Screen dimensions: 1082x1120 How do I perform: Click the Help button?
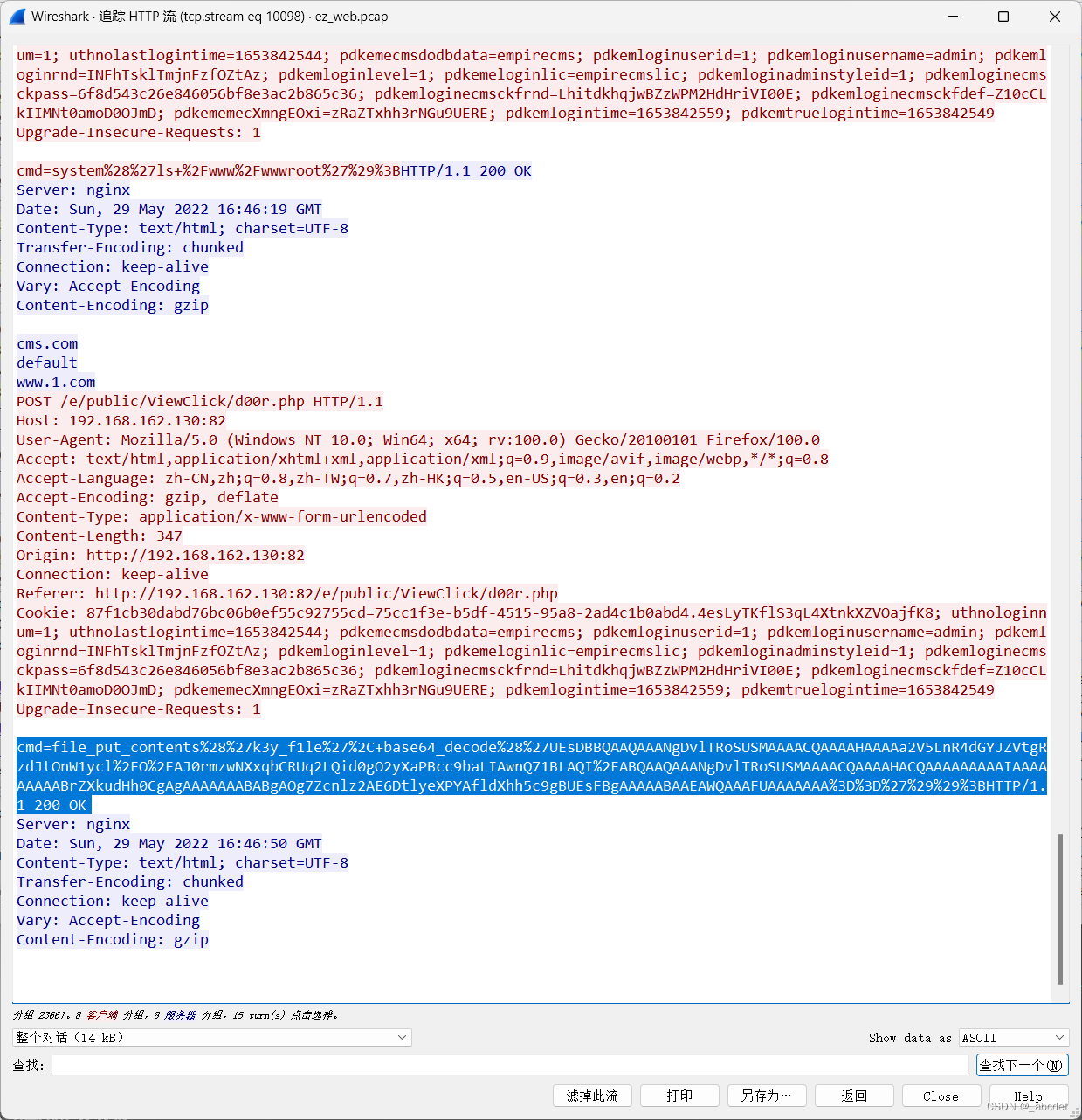(1028, 1096)
